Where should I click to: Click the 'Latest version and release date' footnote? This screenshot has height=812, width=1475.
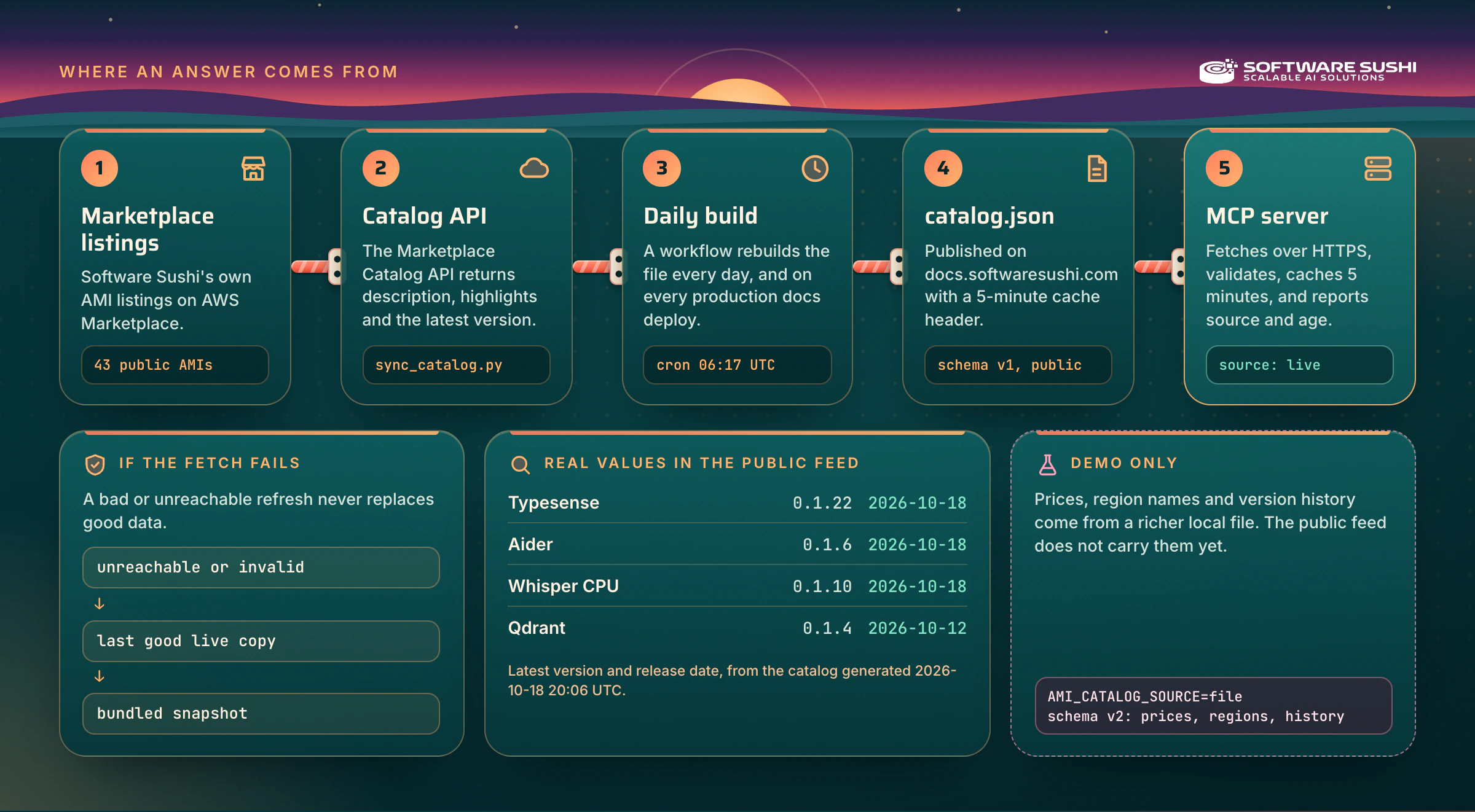coord(731,681)
